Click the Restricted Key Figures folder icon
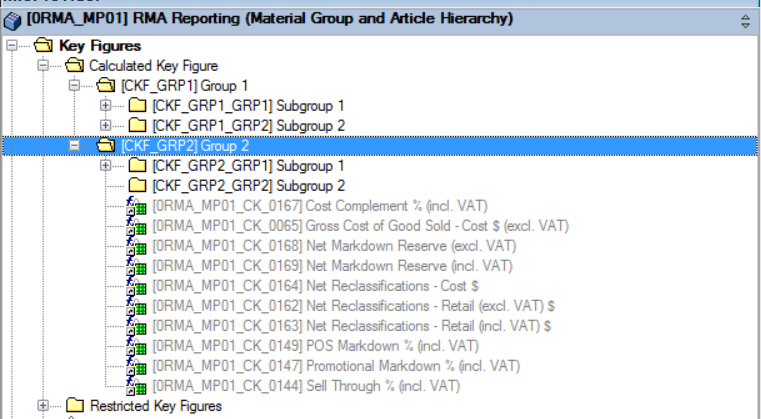This screenshot has height=419, width=761. (x=75, y=406)
